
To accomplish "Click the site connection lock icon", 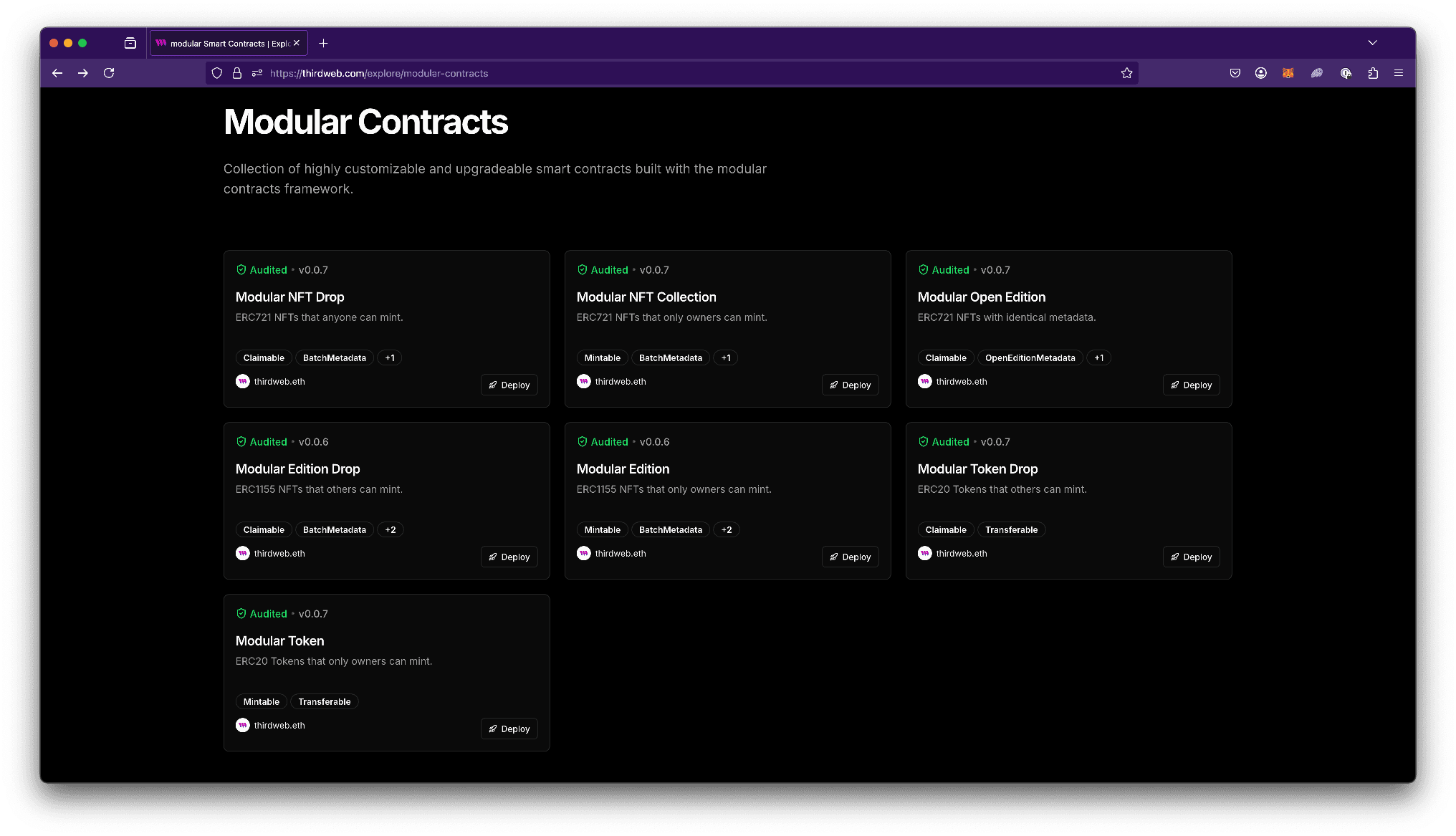I will pos(236,72).
